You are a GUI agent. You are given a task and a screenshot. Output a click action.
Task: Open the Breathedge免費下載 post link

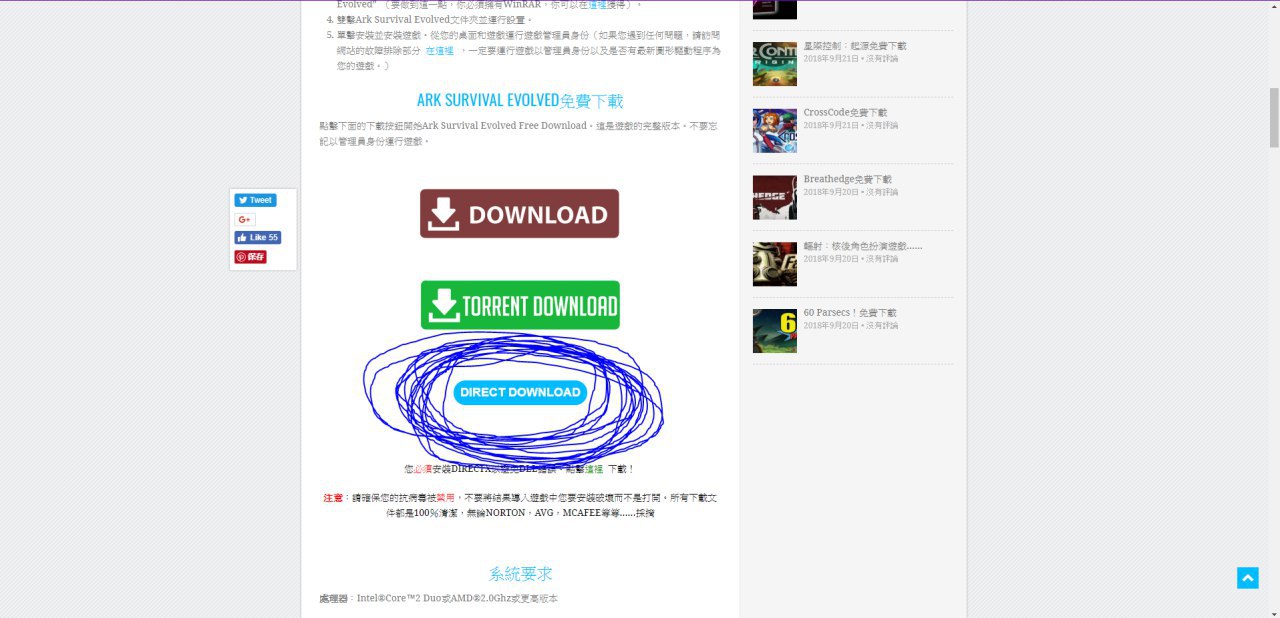click(848, 179)
